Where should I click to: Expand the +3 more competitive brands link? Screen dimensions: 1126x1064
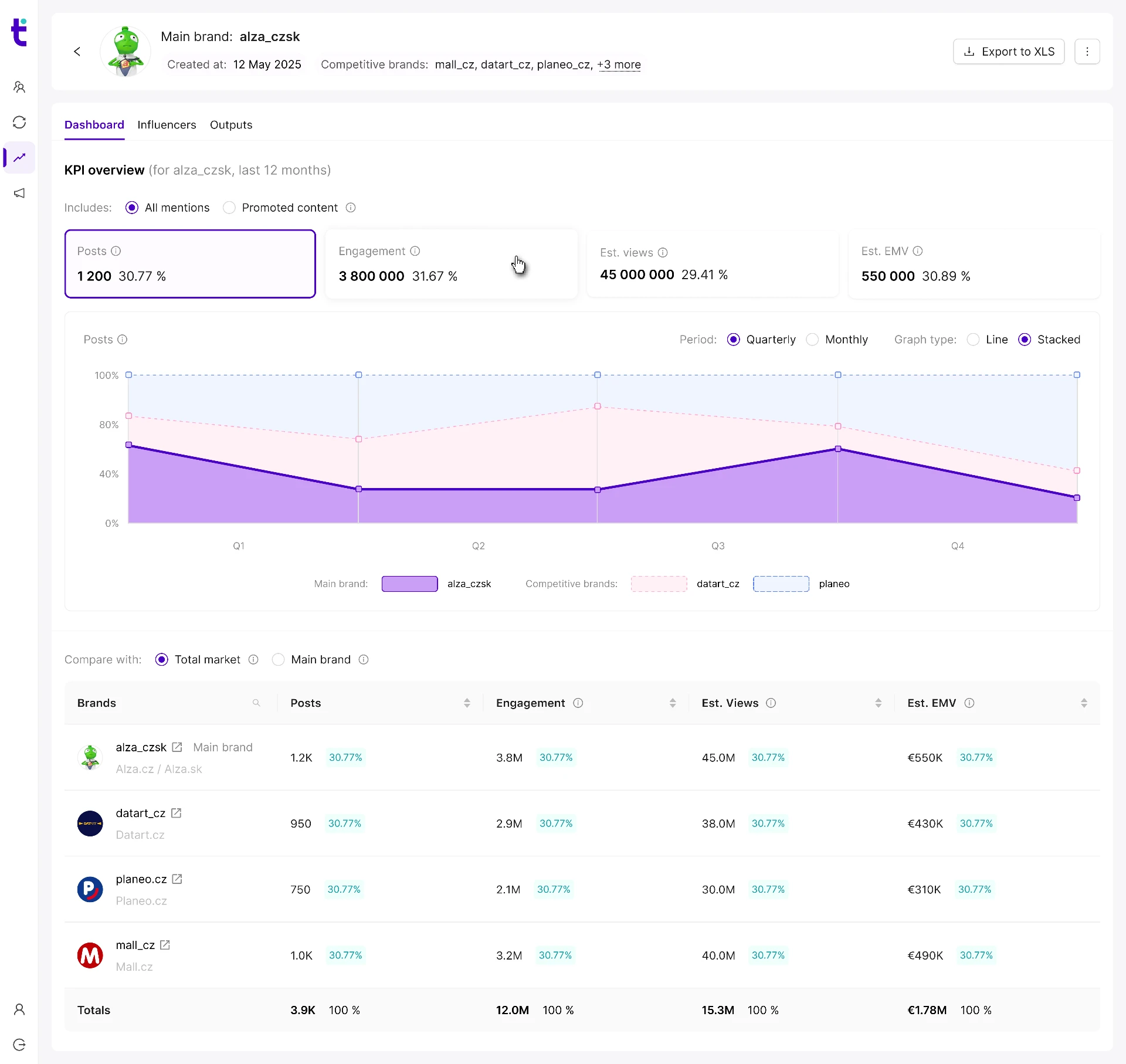[619, 65]
